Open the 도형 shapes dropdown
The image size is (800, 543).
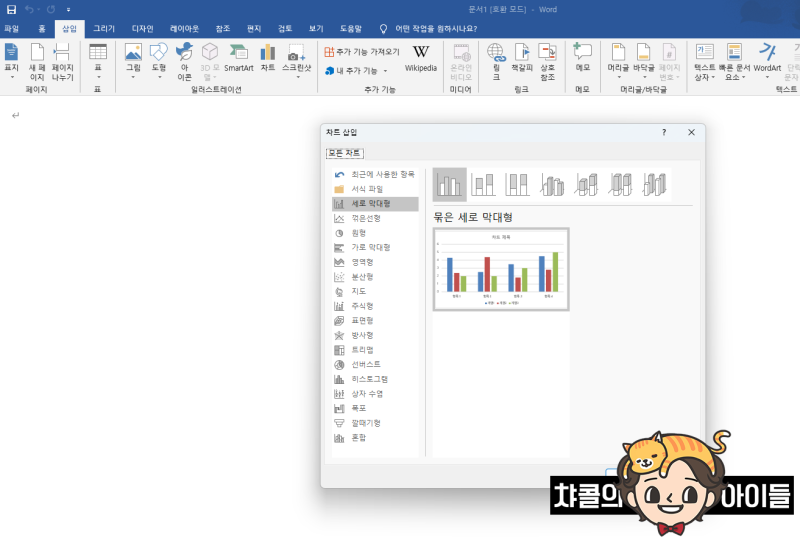(x=159, y=61)
